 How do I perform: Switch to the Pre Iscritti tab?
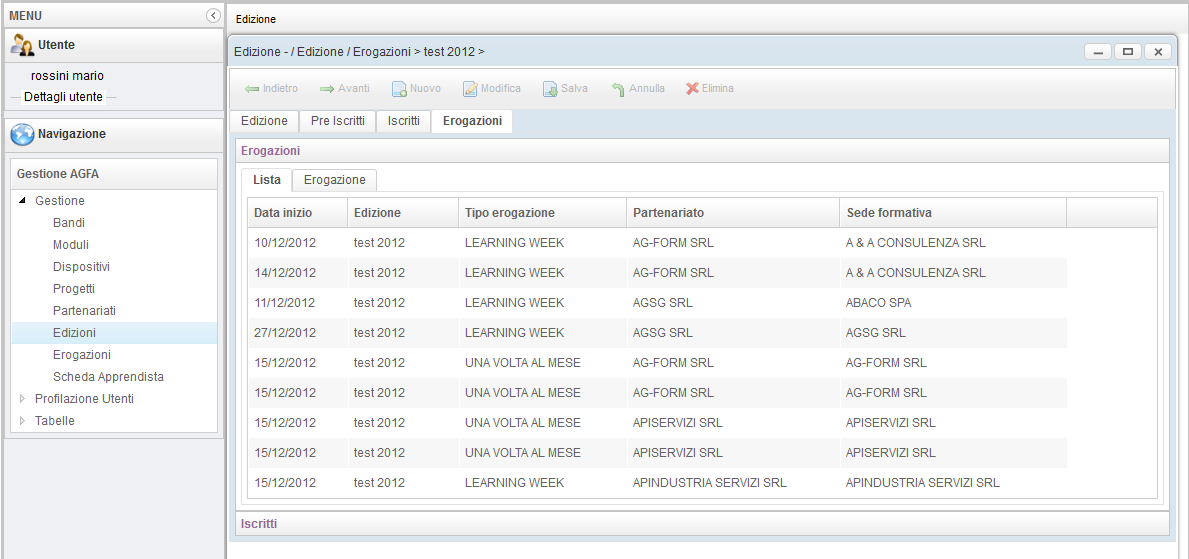(x=337, y=121)
